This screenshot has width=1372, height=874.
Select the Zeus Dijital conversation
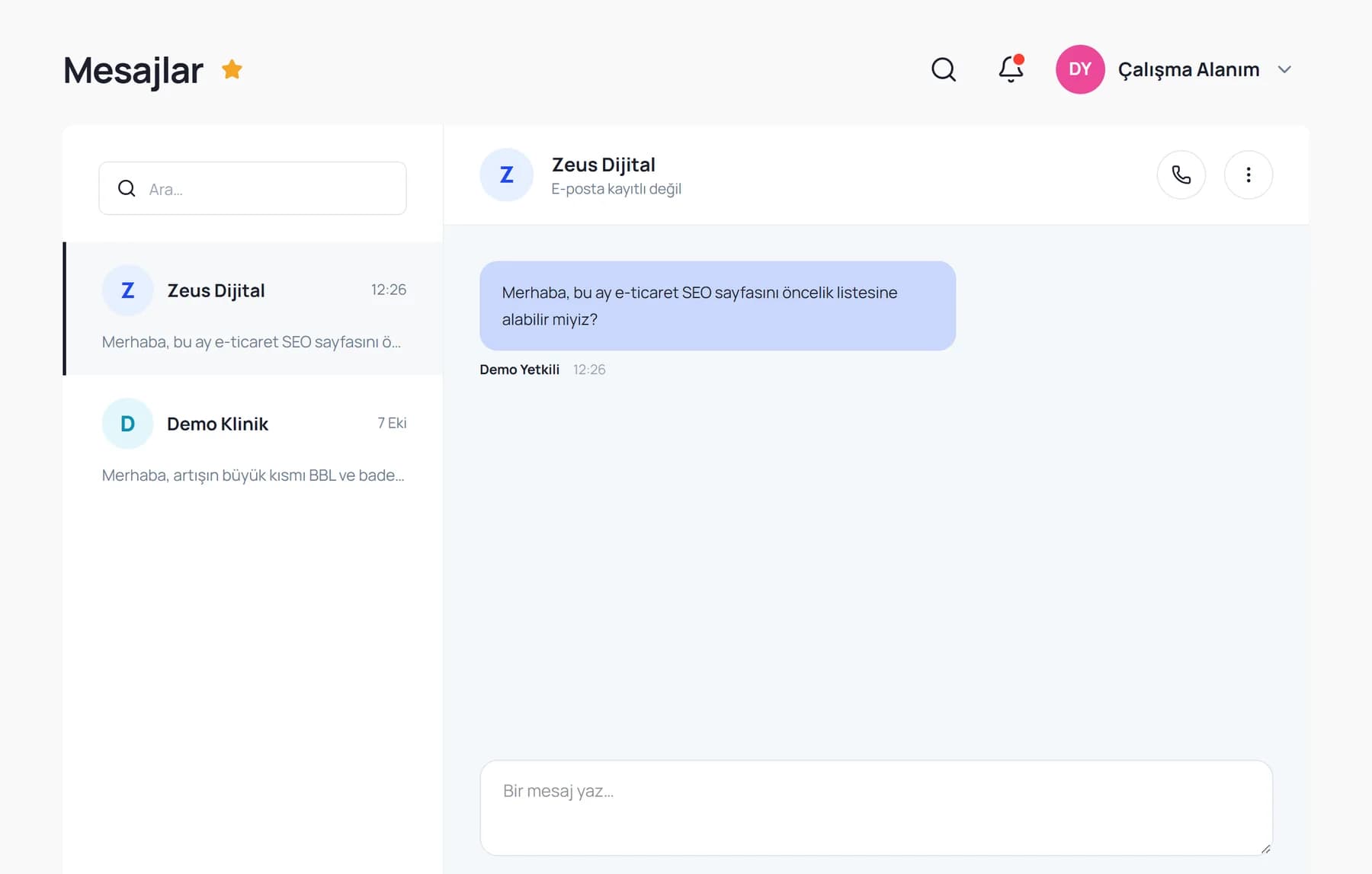coord(253,309)
